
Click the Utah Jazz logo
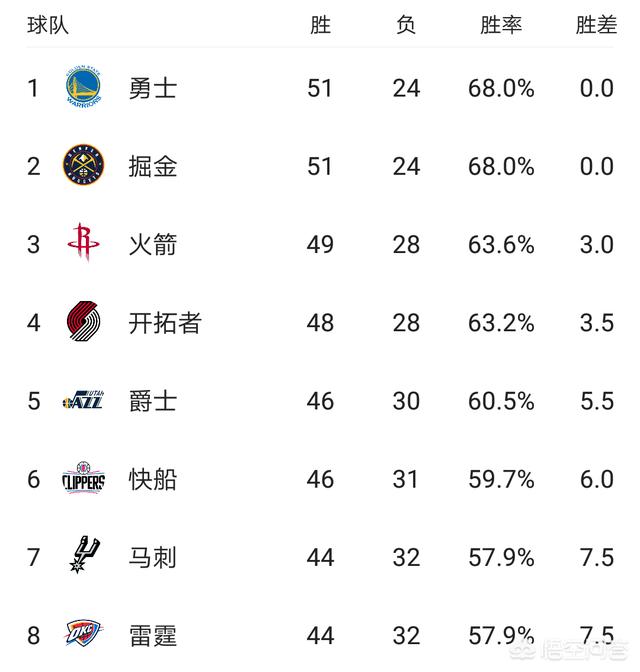[x=83, y=400]
